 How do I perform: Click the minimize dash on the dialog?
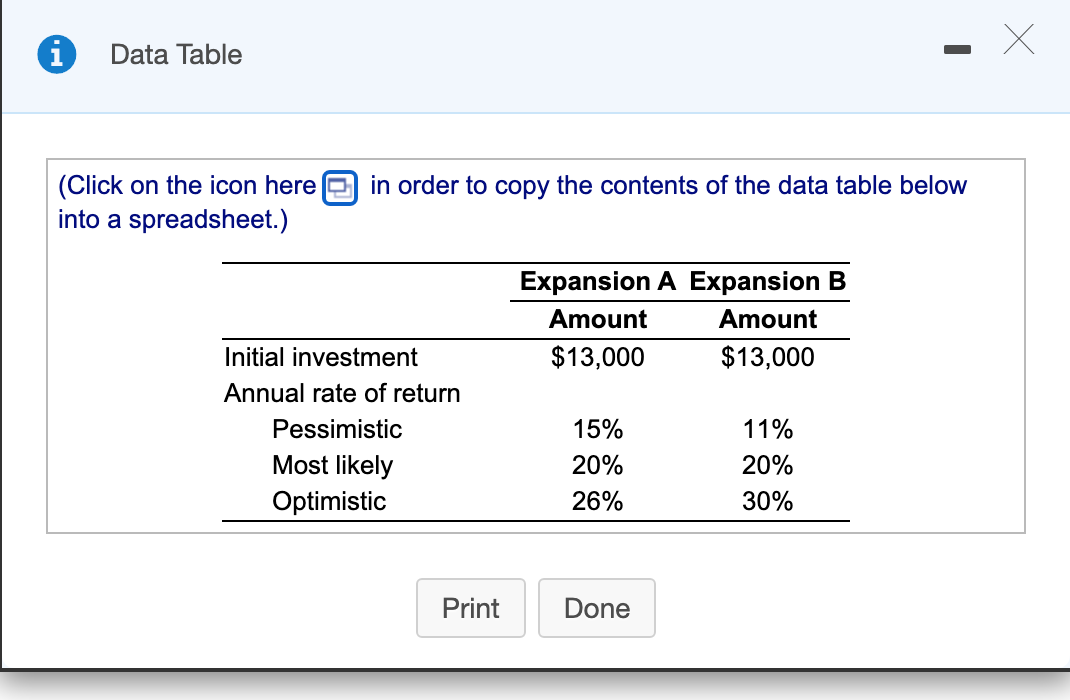pyautogui.click(x=957, y=48)
